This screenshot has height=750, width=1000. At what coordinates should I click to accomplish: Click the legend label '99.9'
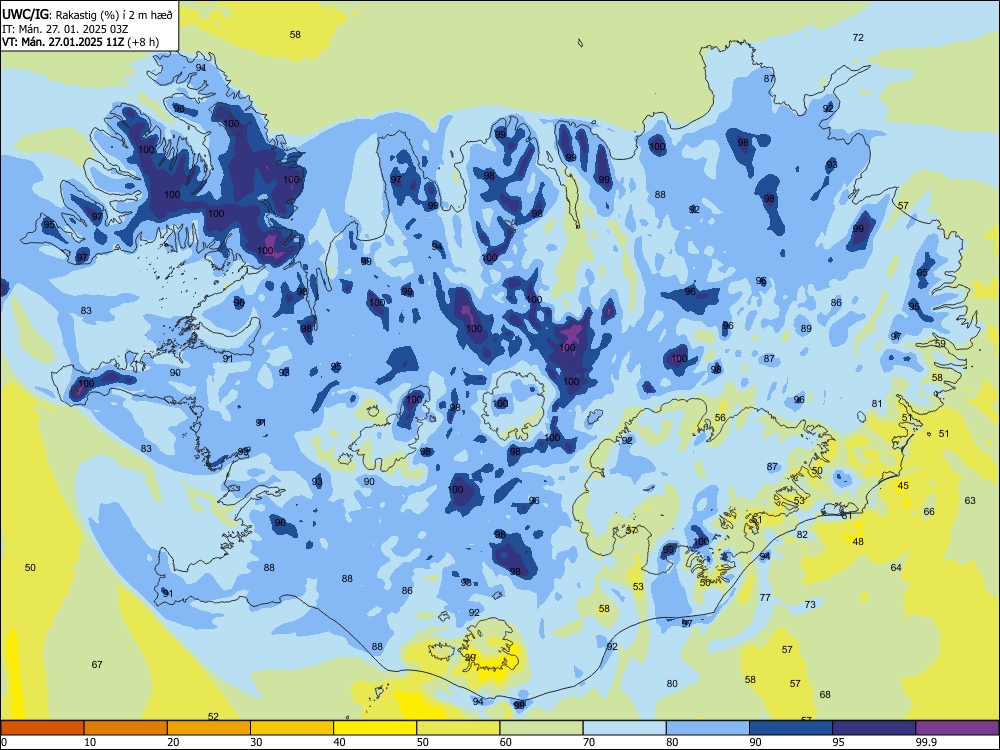(x=926, y=742)
